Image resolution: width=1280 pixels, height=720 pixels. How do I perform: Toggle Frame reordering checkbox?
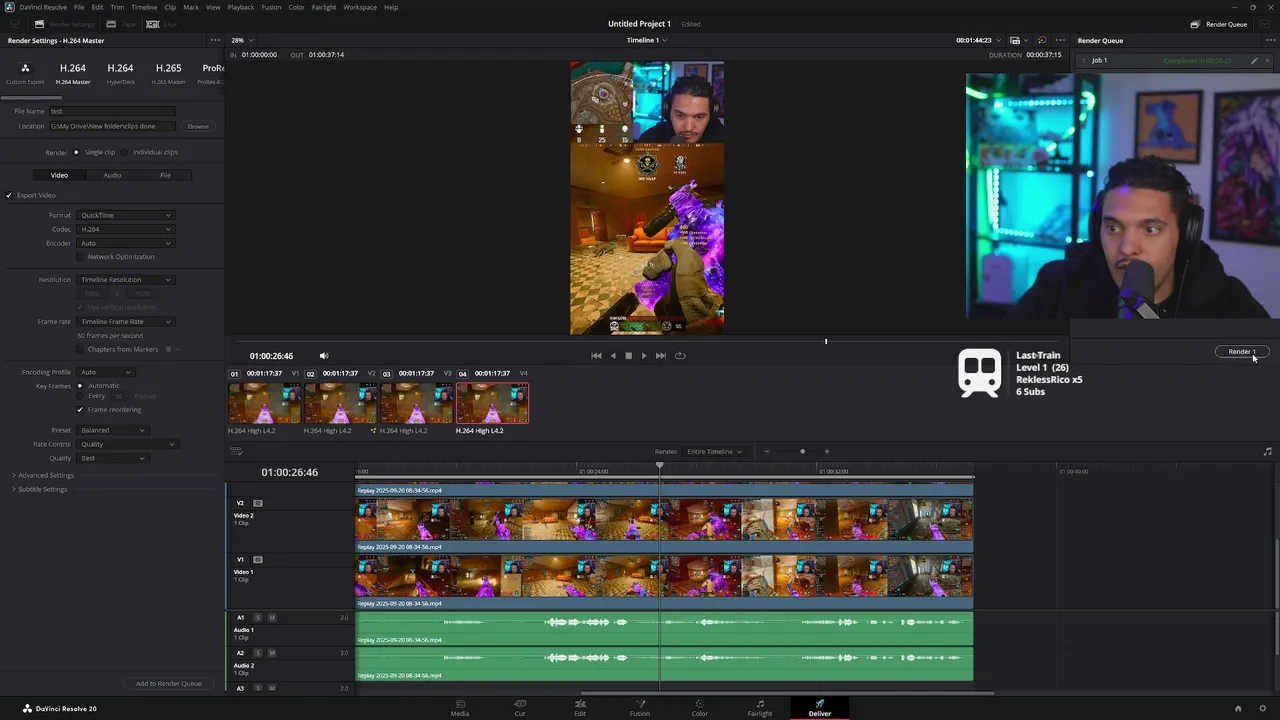80,410
